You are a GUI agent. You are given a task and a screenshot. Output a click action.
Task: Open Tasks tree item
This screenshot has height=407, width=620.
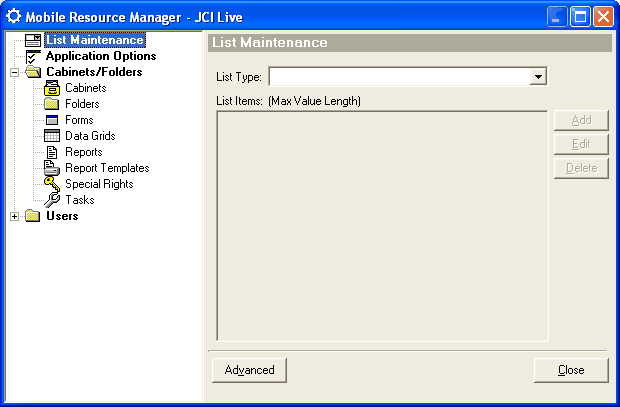(80, 200)
